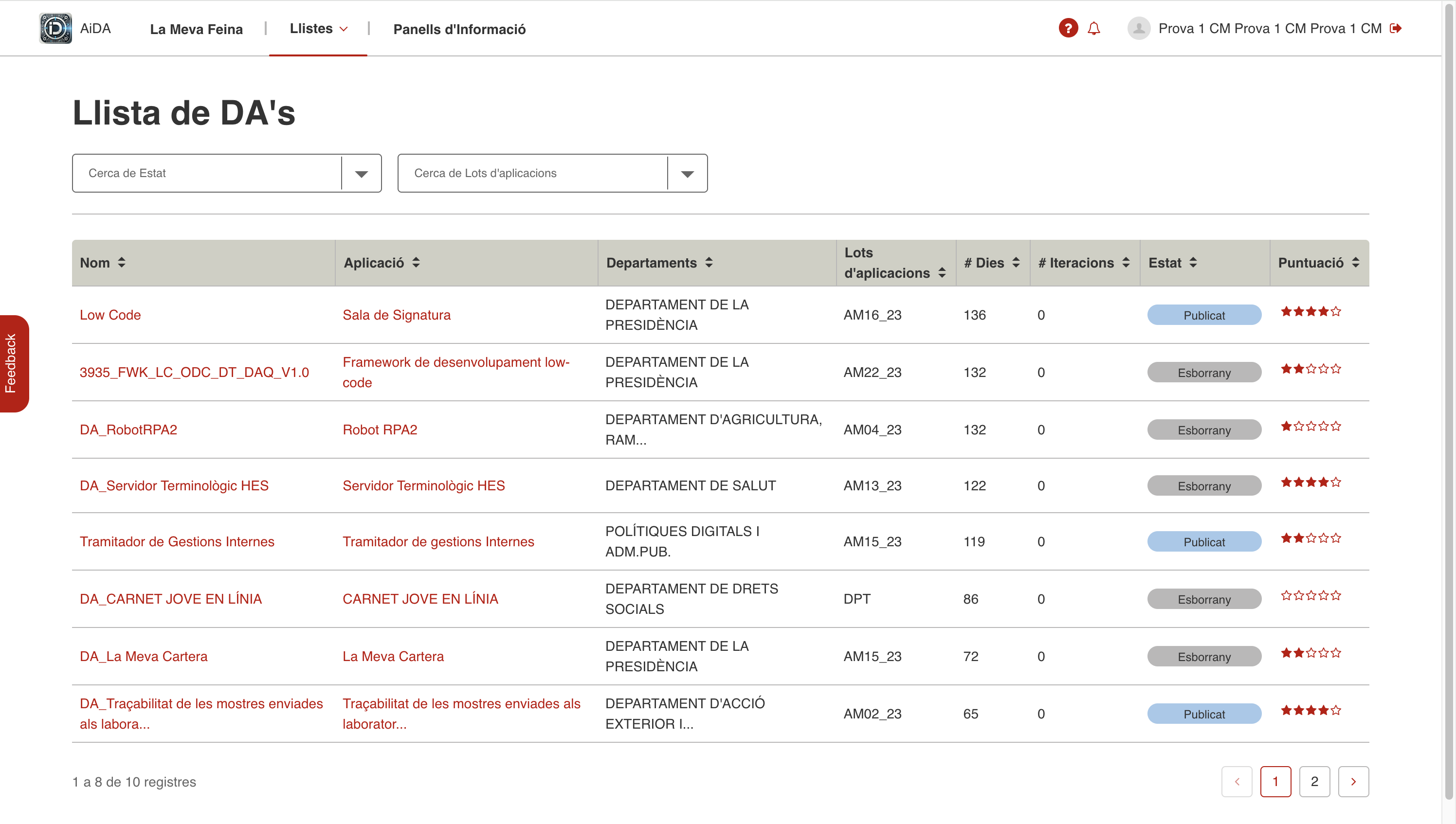Open La Meva Feina tab

[x=196, y=29]
